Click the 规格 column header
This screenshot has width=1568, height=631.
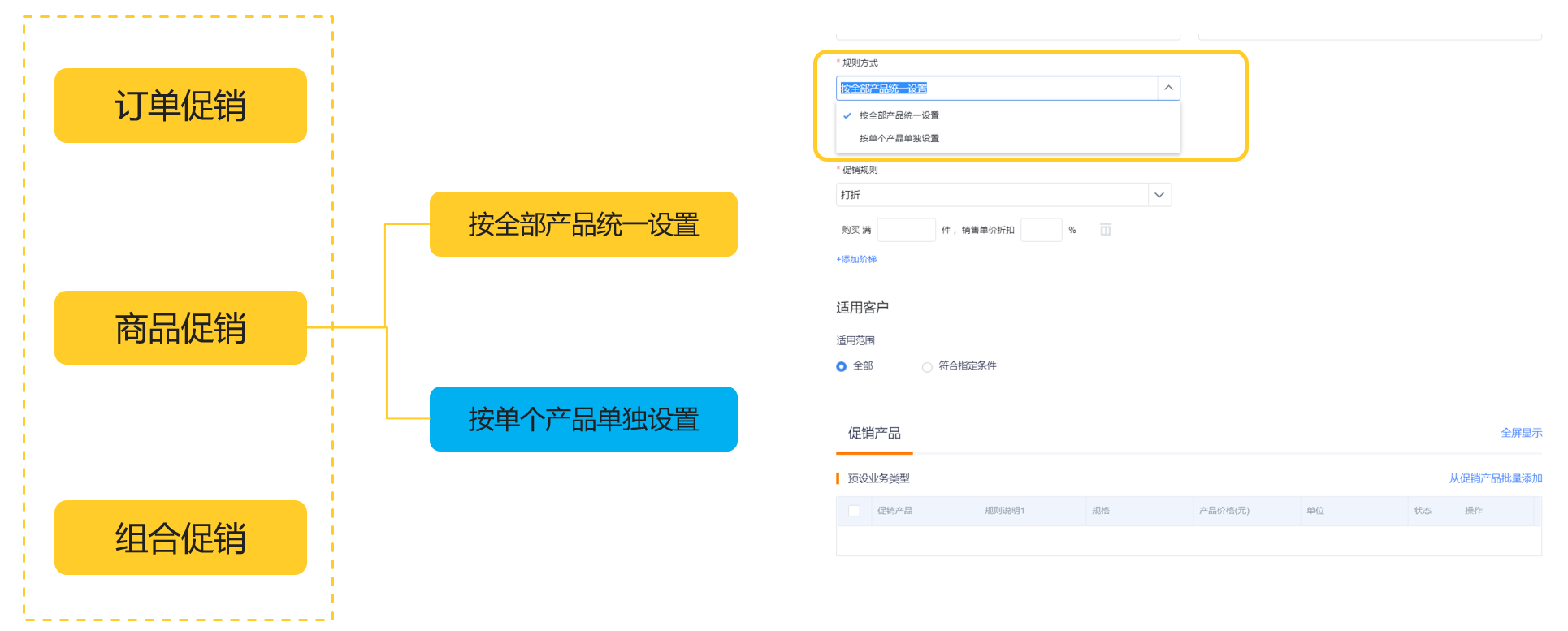click(1100, 511)
